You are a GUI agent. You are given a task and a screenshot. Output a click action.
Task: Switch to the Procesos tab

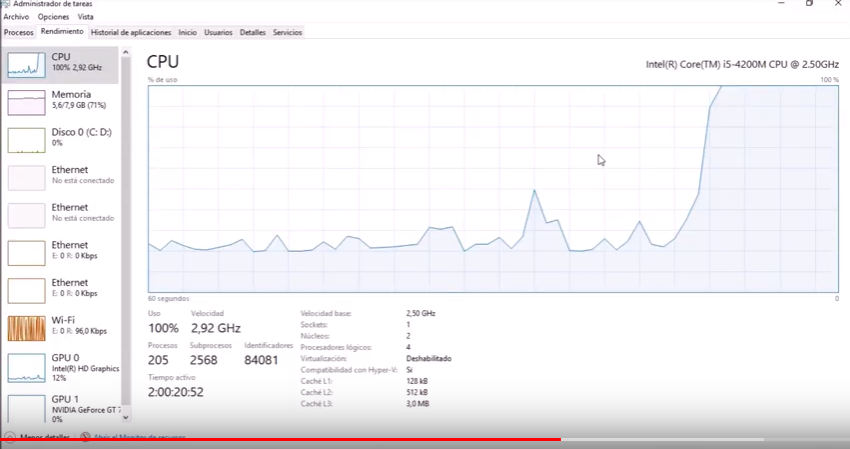(19, 32)
